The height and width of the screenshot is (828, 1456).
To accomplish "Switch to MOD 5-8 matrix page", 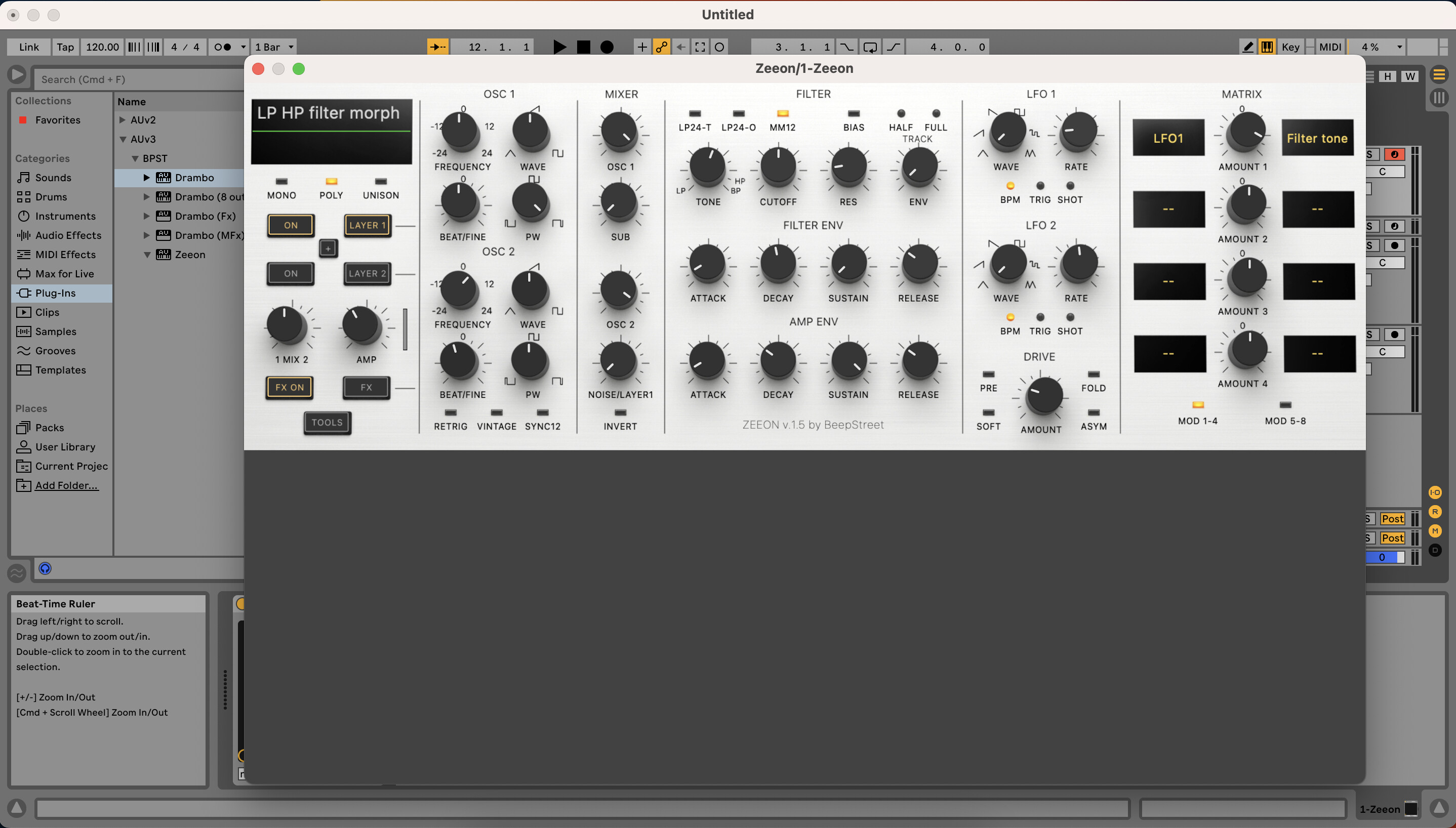I will 1285,405.
